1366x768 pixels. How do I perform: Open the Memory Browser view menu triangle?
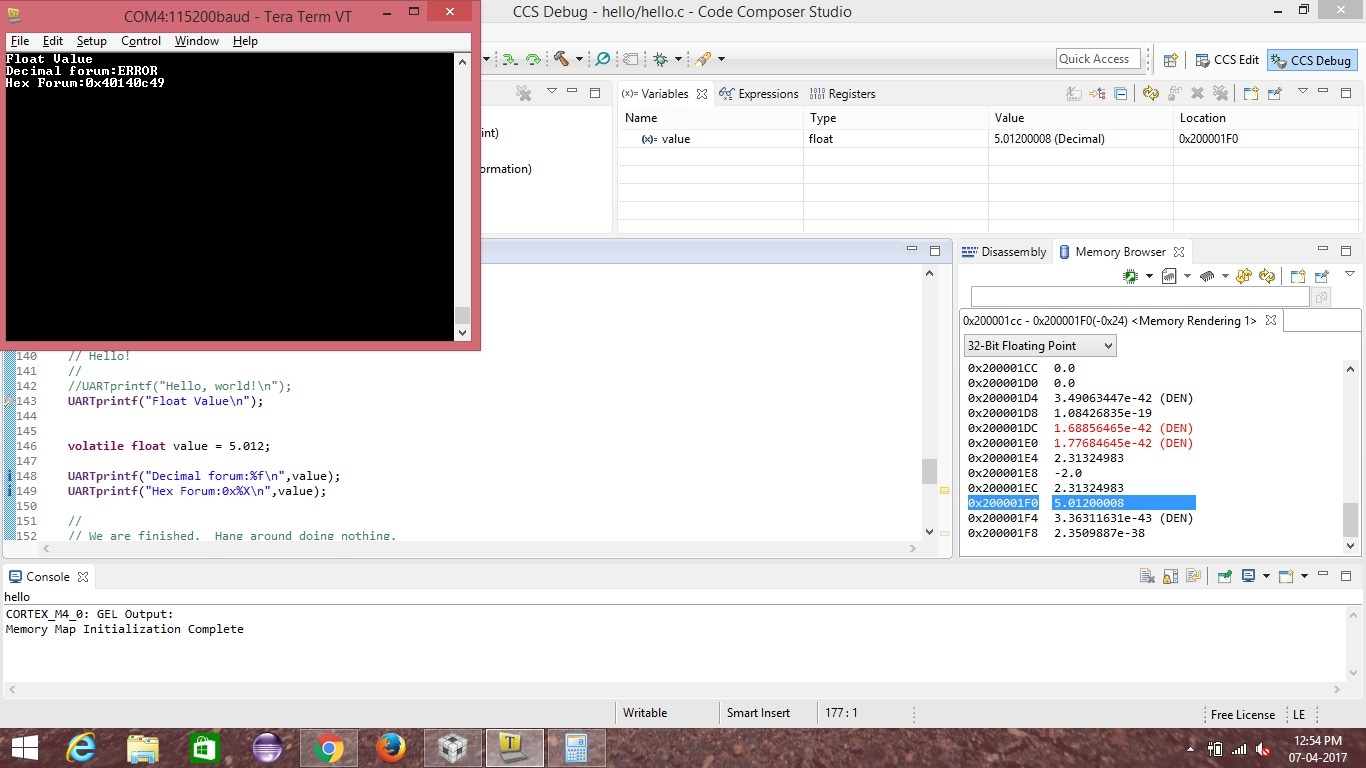1349,274
